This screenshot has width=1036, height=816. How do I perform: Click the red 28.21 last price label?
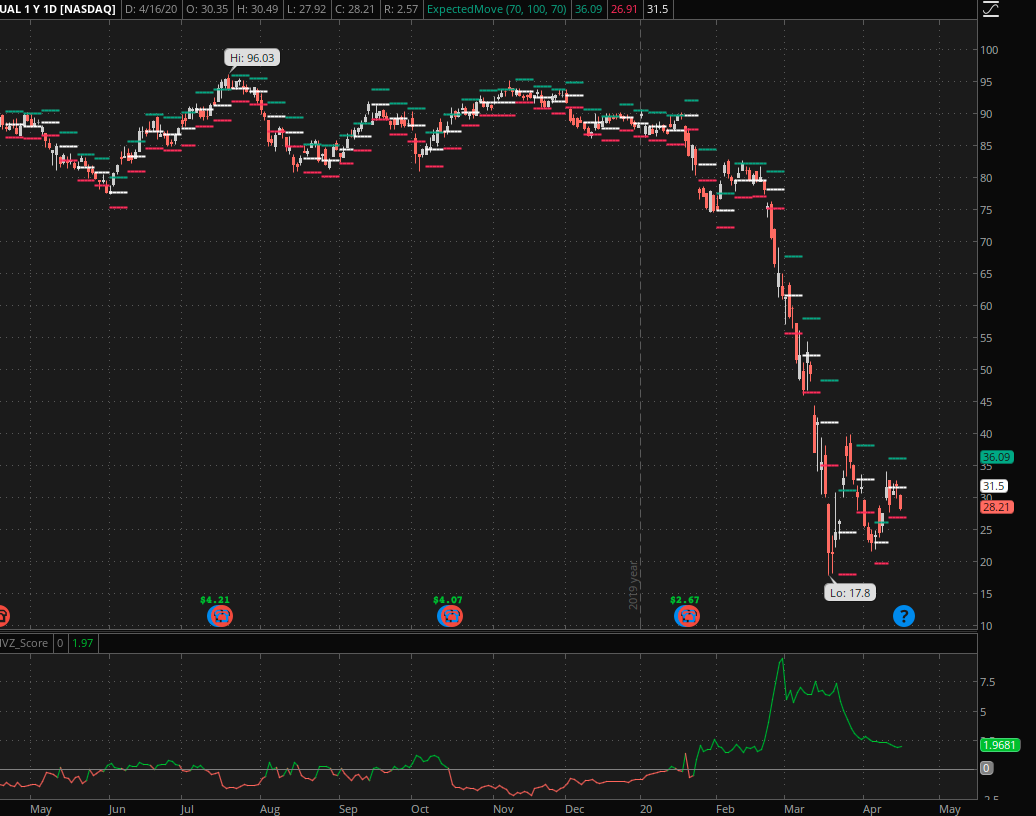[x=996, y=507]
